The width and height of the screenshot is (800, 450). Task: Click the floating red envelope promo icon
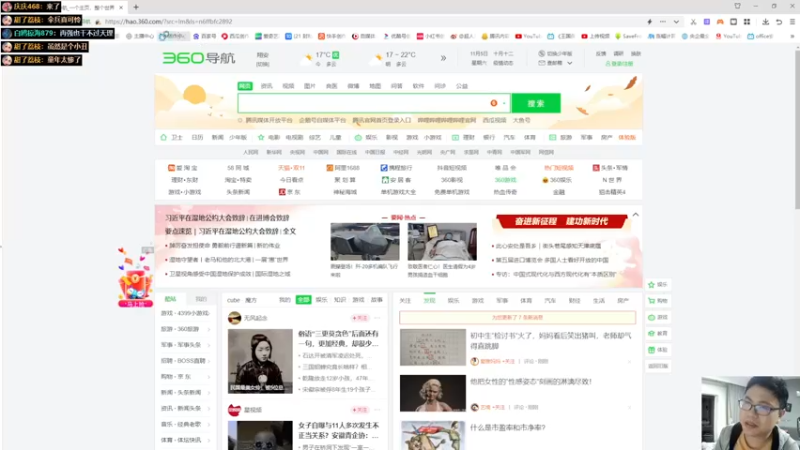[135, 279]
